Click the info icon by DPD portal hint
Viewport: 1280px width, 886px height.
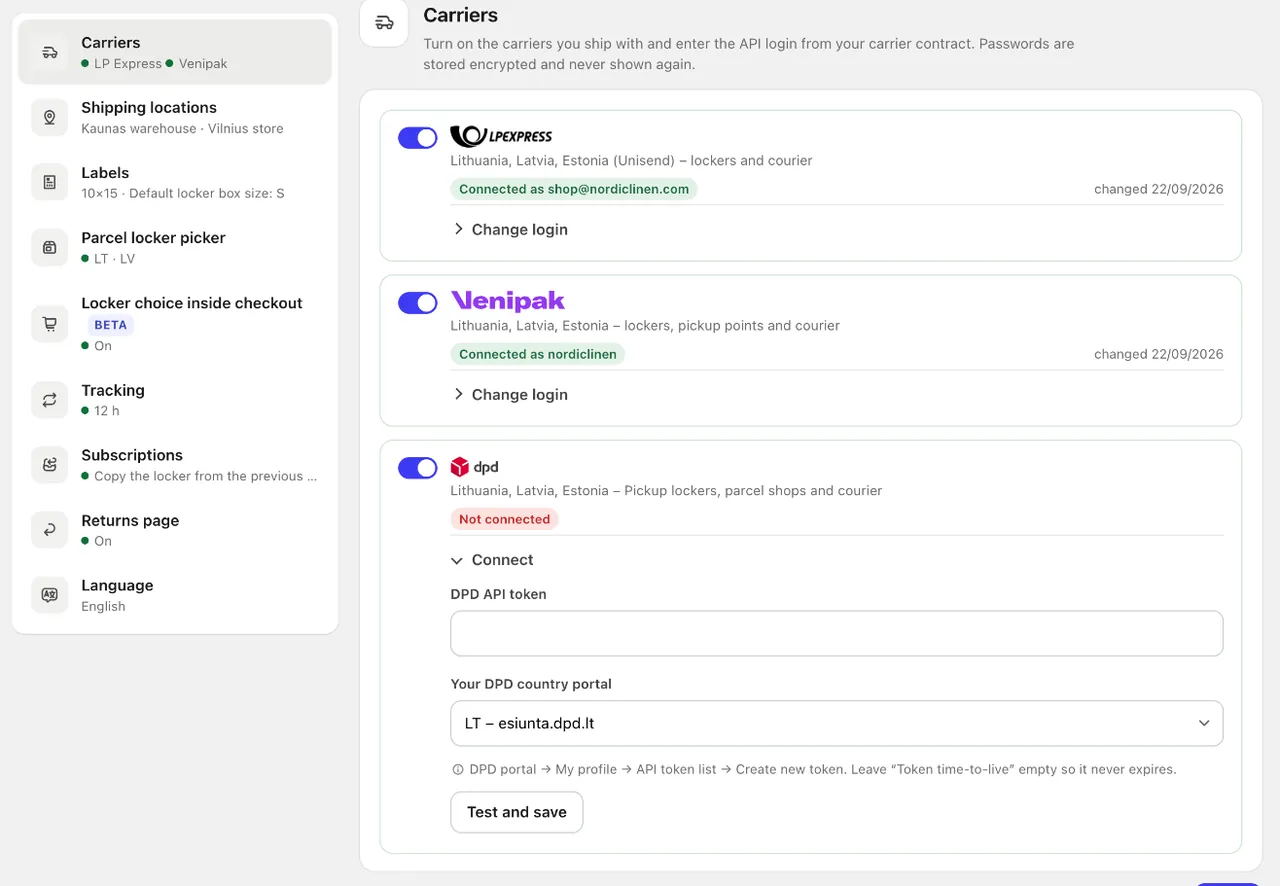point(458,770)
